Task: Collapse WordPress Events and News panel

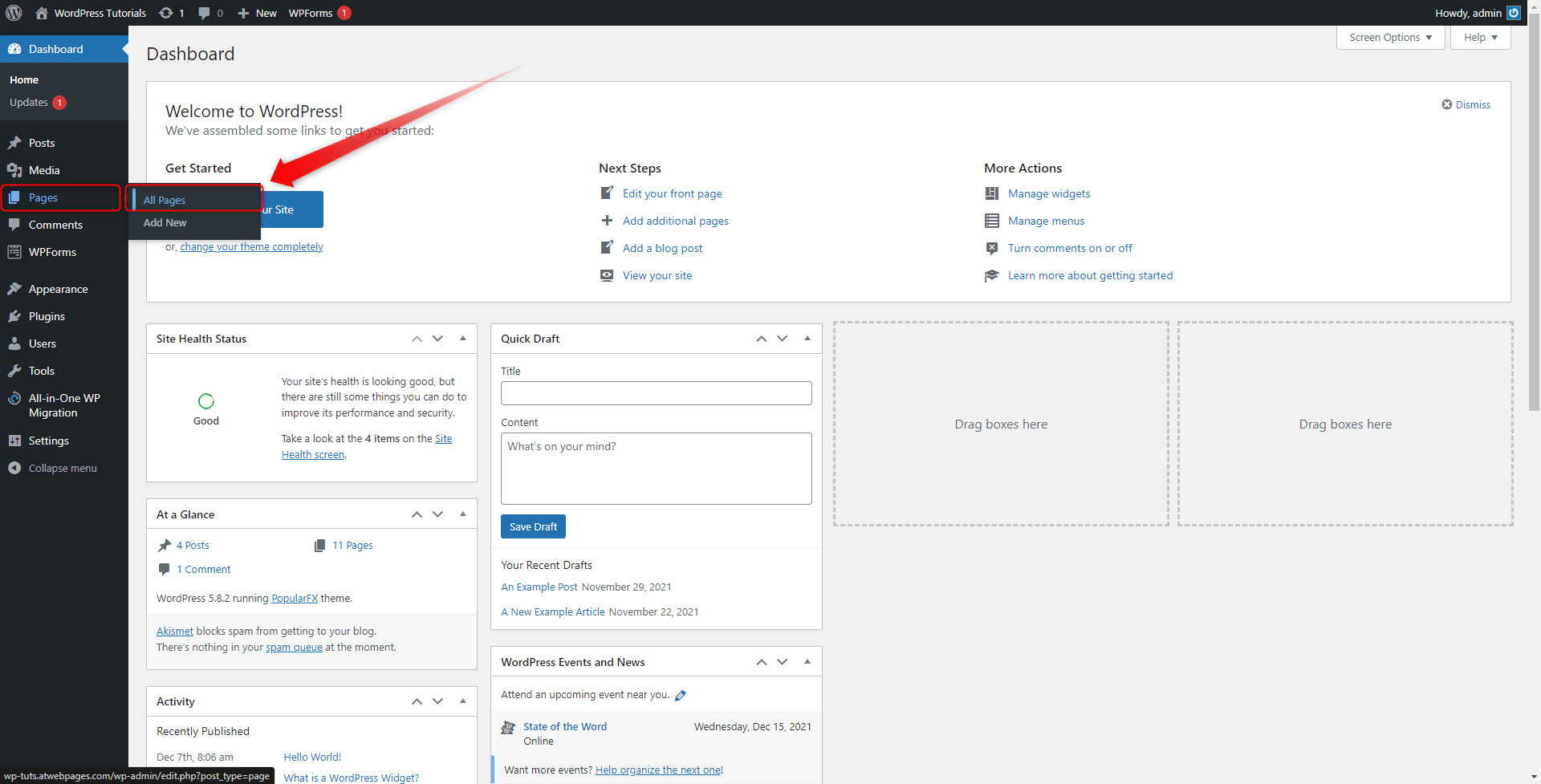Action: coord(807,662)
